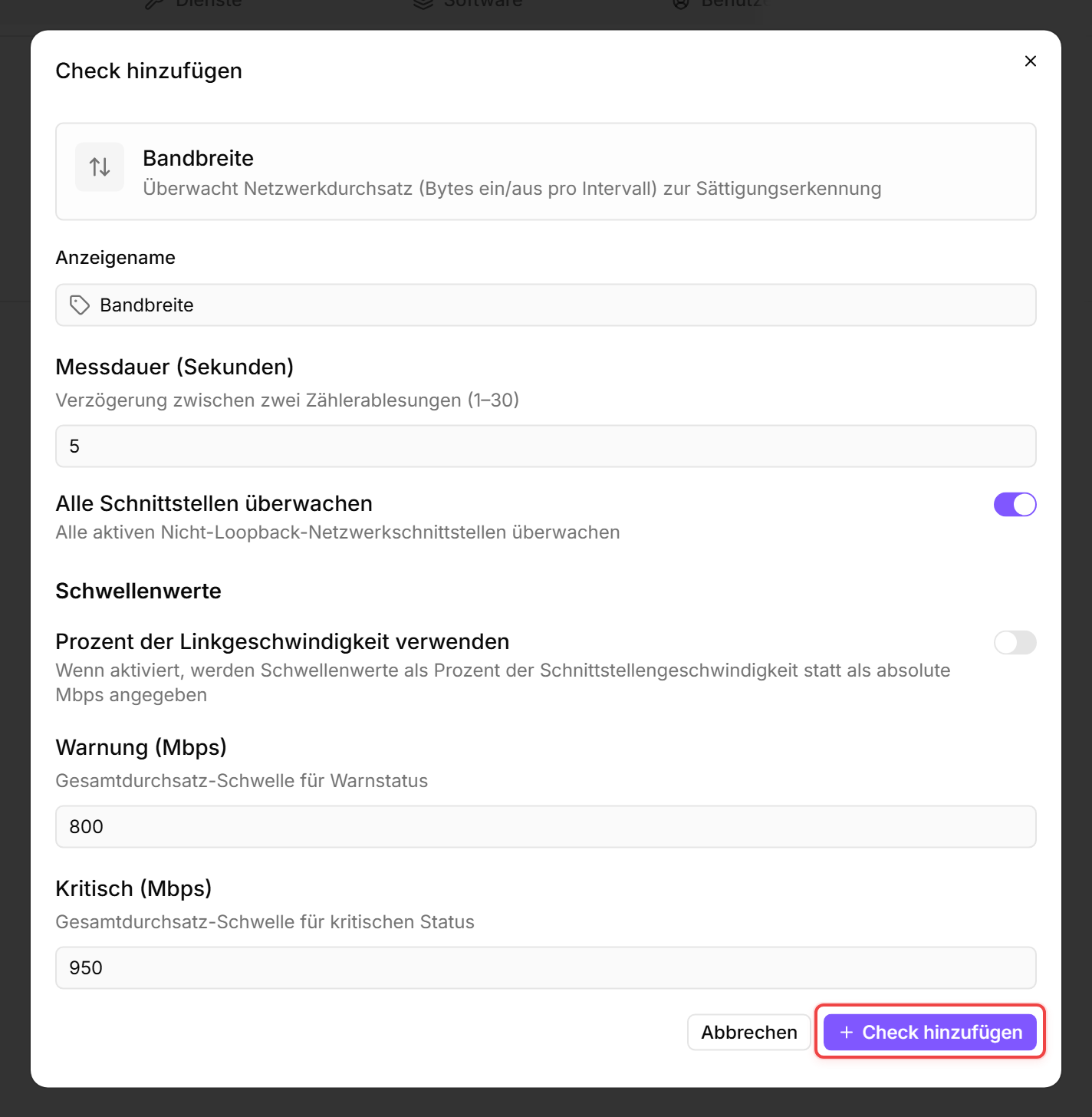Click the Warnung (Mbps) label

pyautogui.click(x=141, y=748)
